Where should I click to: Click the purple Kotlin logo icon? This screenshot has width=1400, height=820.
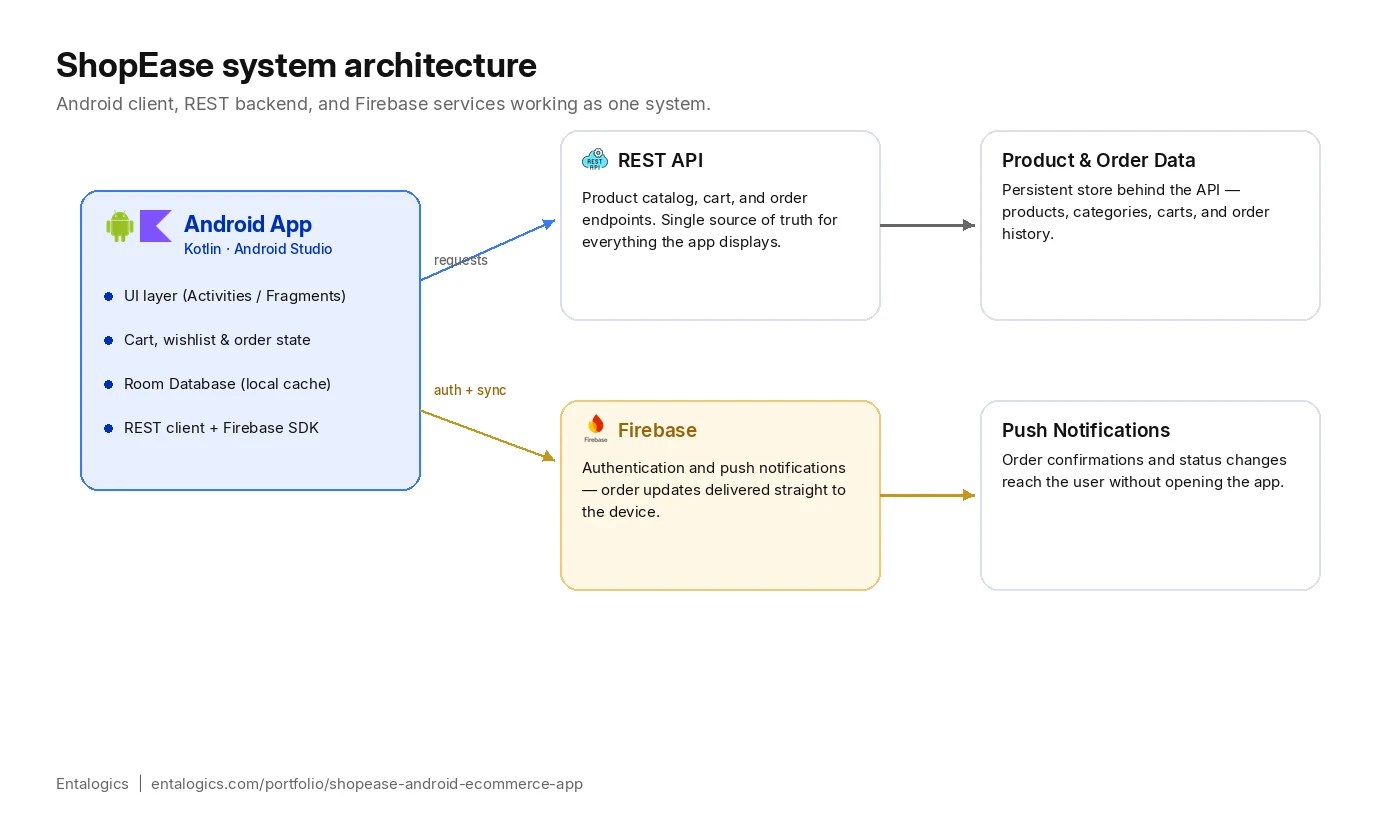pos(156,226)
